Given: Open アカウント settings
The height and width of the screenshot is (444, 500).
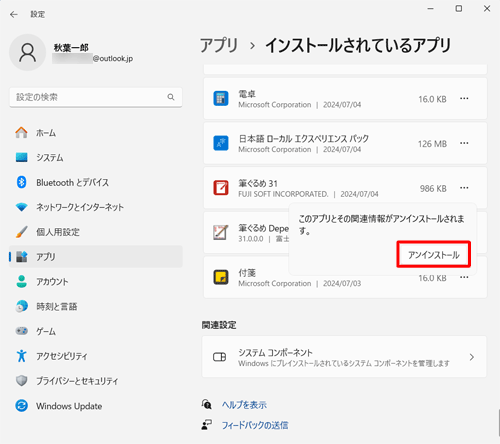Looking at the screenshot, I should coord(96,281).
